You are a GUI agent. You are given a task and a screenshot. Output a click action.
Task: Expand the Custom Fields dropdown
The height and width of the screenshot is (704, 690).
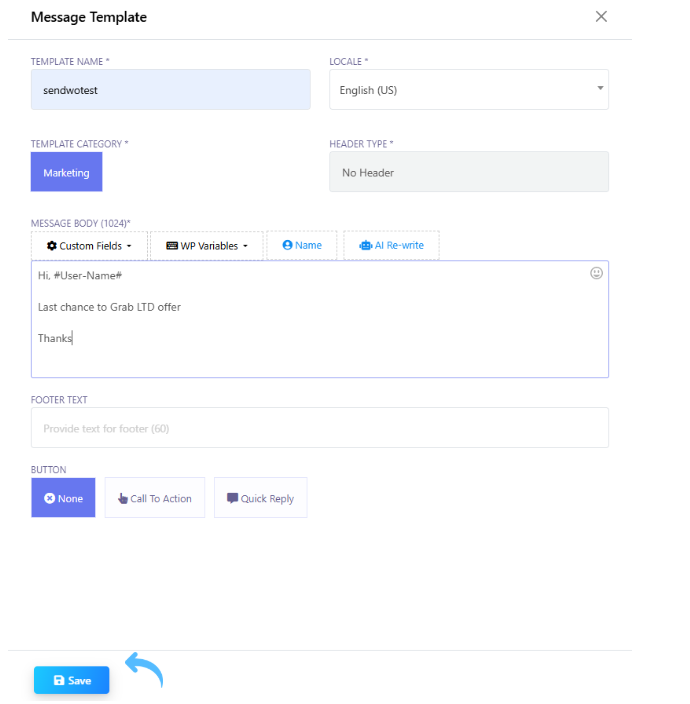pos(89,246)
